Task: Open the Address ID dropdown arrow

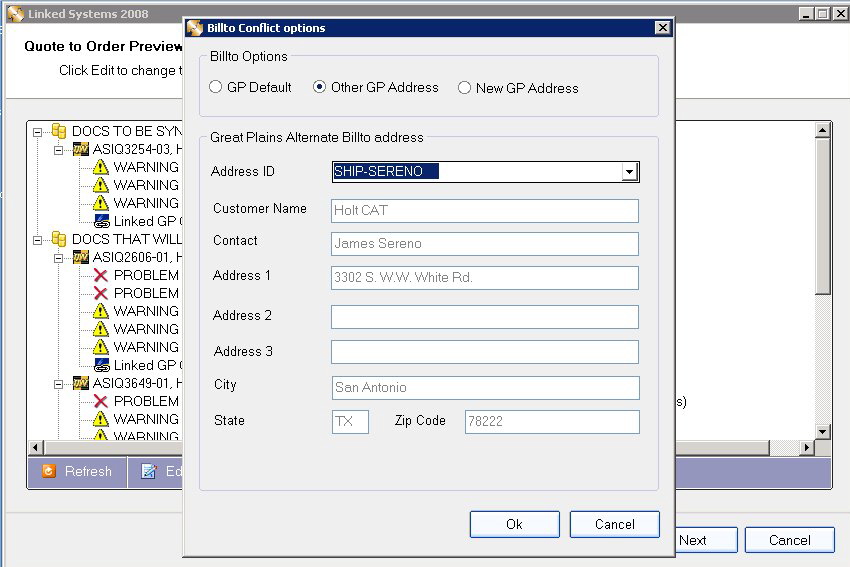Action: pos(629,172)
